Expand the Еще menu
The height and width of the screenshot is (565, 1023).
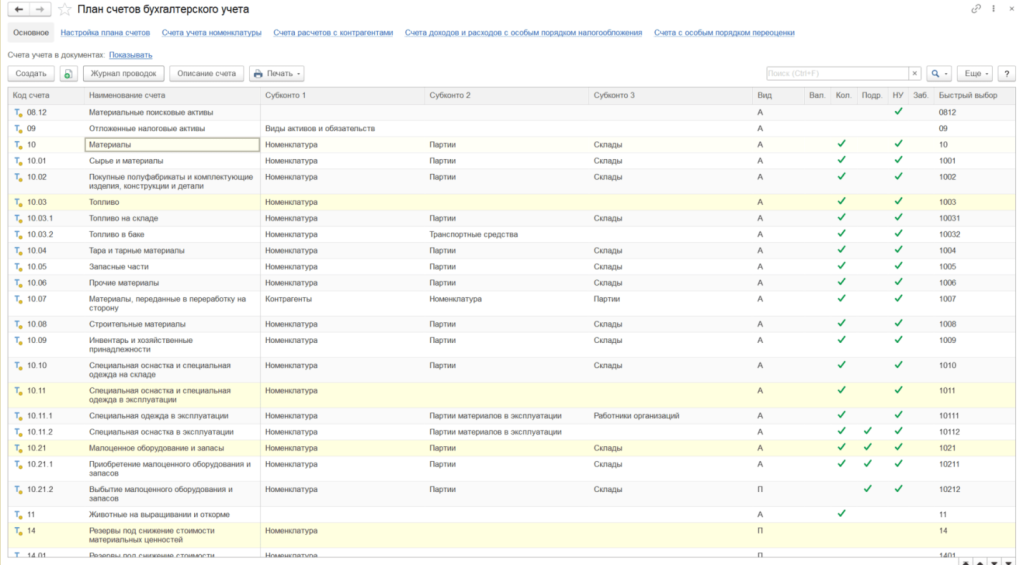click(973, 74)
